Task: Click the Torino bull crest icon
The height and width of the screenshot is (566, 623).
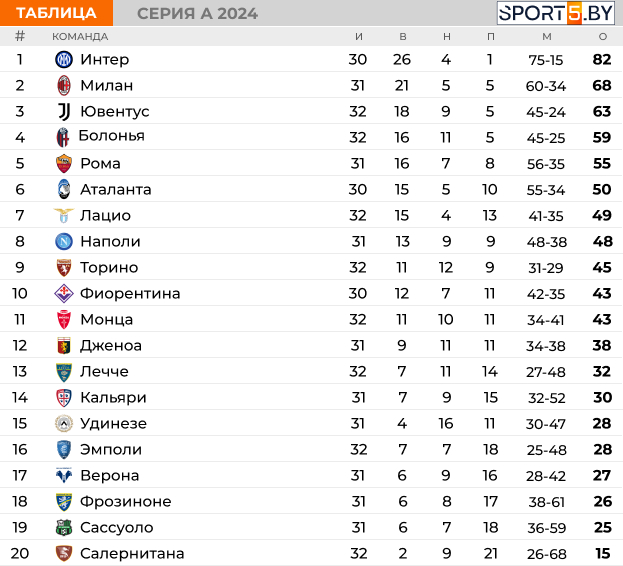Action: point(64,268)
